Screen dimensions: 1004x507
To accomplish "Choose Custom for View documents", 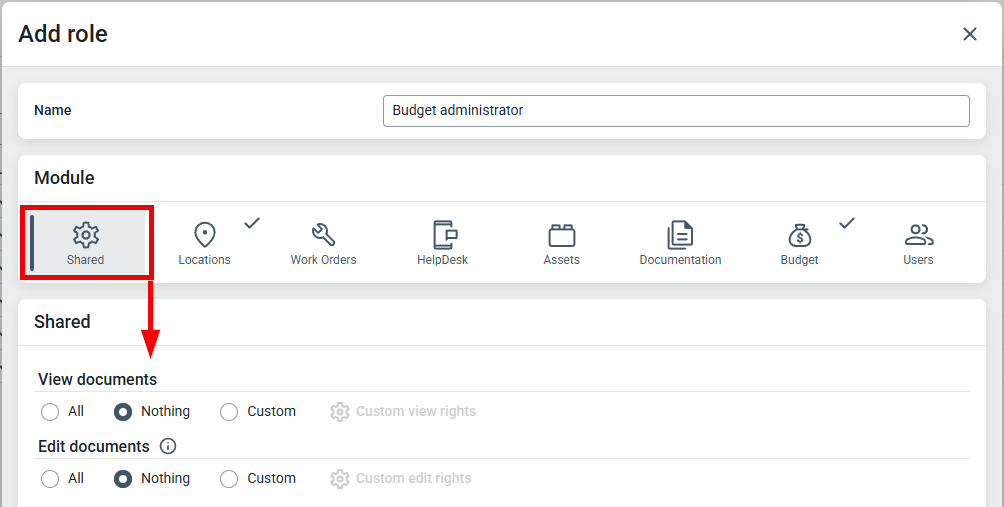I will (x=229, y=412).
